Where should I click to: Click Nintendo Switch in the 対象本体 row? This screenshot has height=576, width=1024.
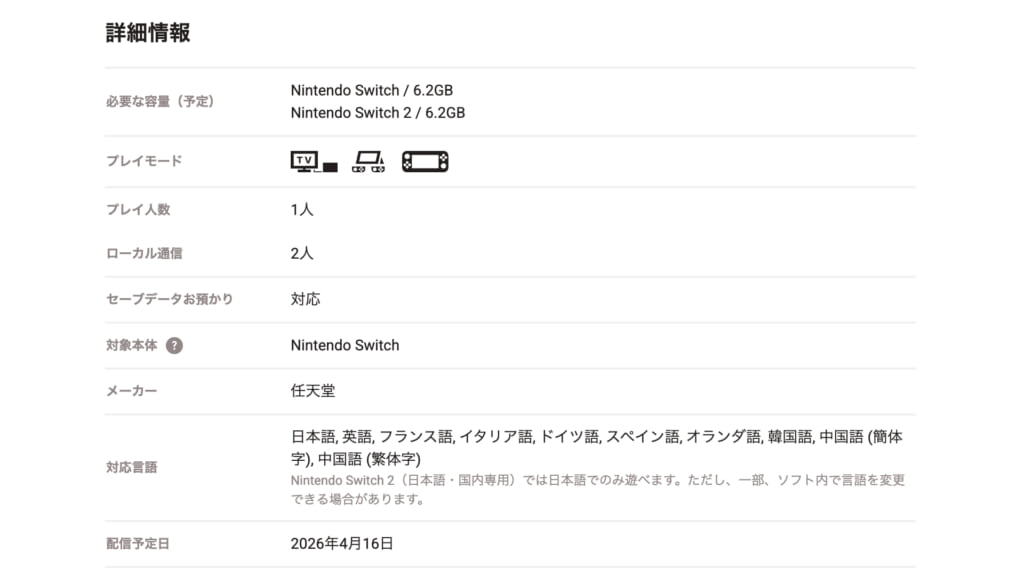tap(345, 346)
